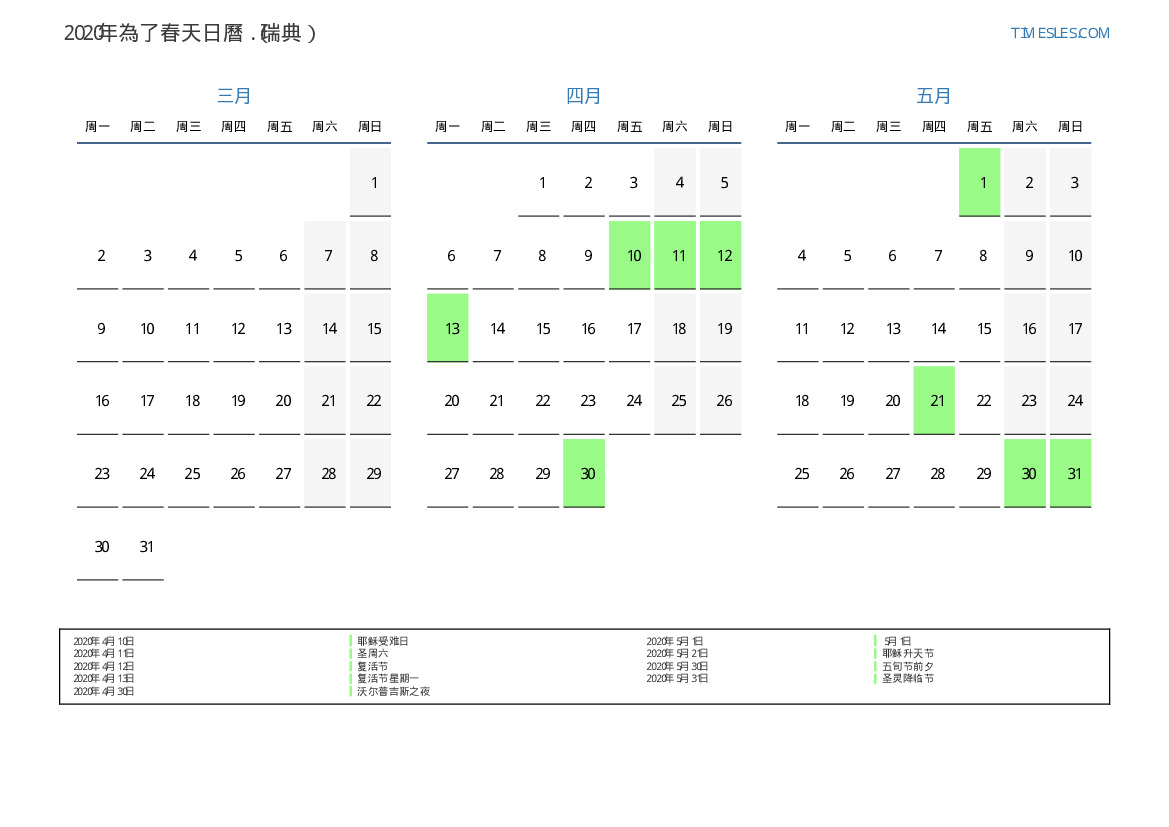Click the 耶稣受难日 legend entry
This screenshot has height=827, width=1169.
pyautogui.click(x=383, y=641)
